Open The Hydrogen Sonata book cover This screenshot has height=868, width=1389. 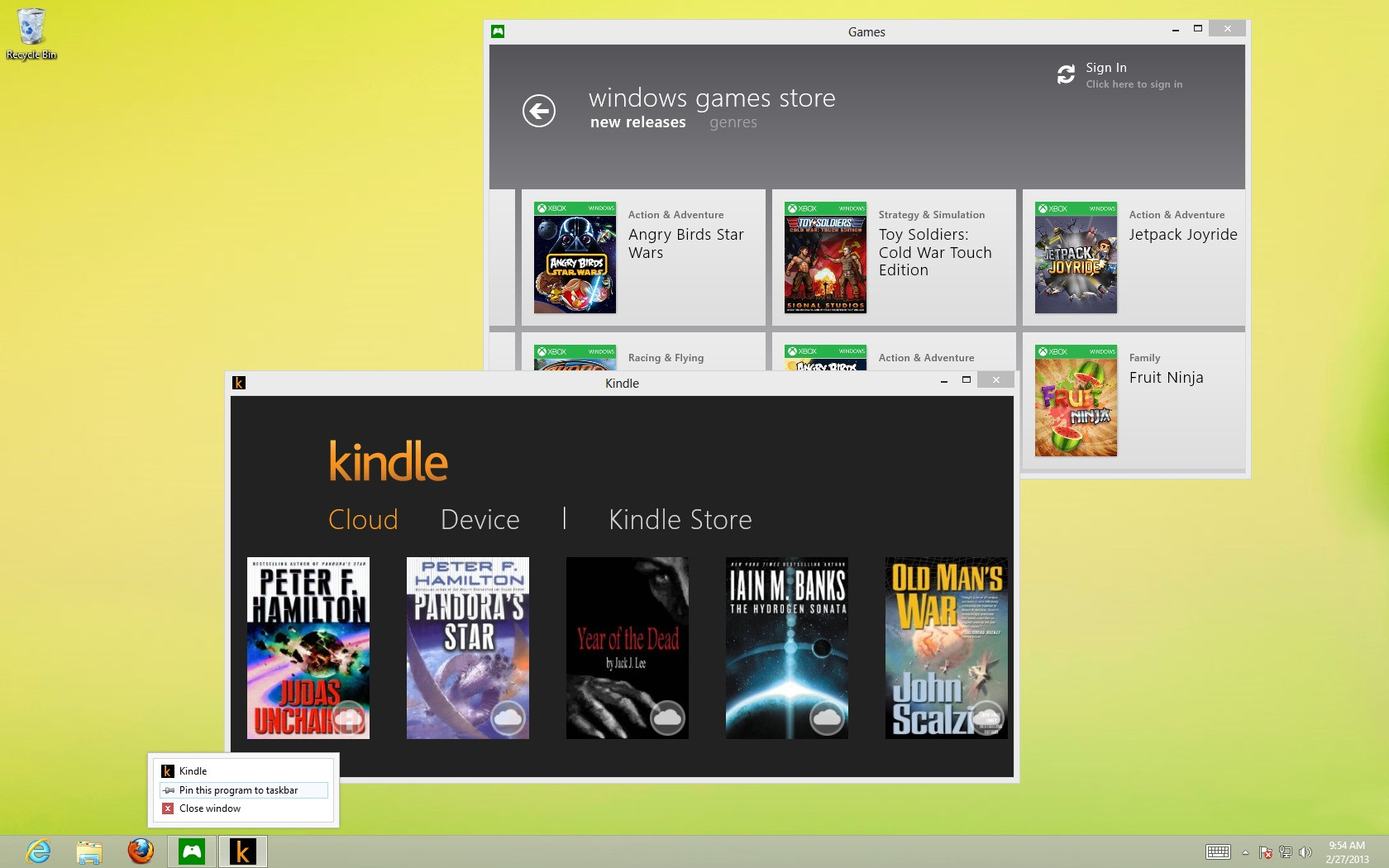[787, 648]
